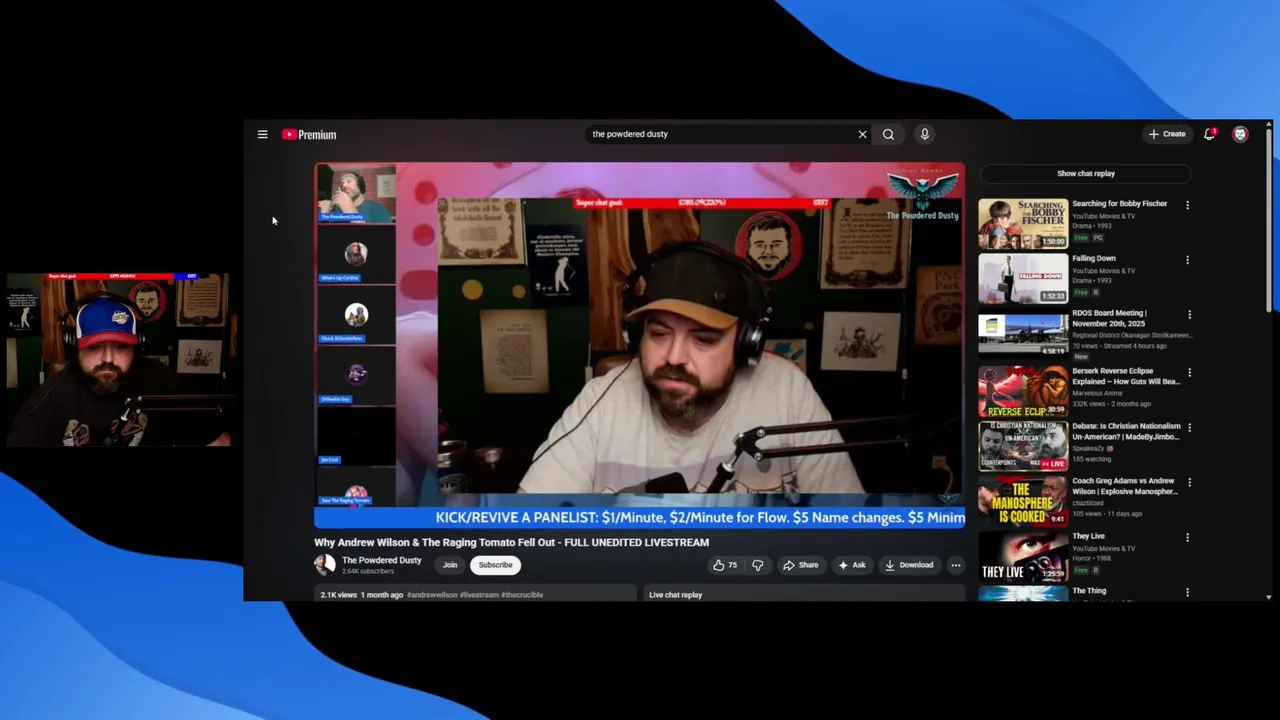
Task: Start voice search with the microphone
Action: pyautogui.click(x=924, y=134)
